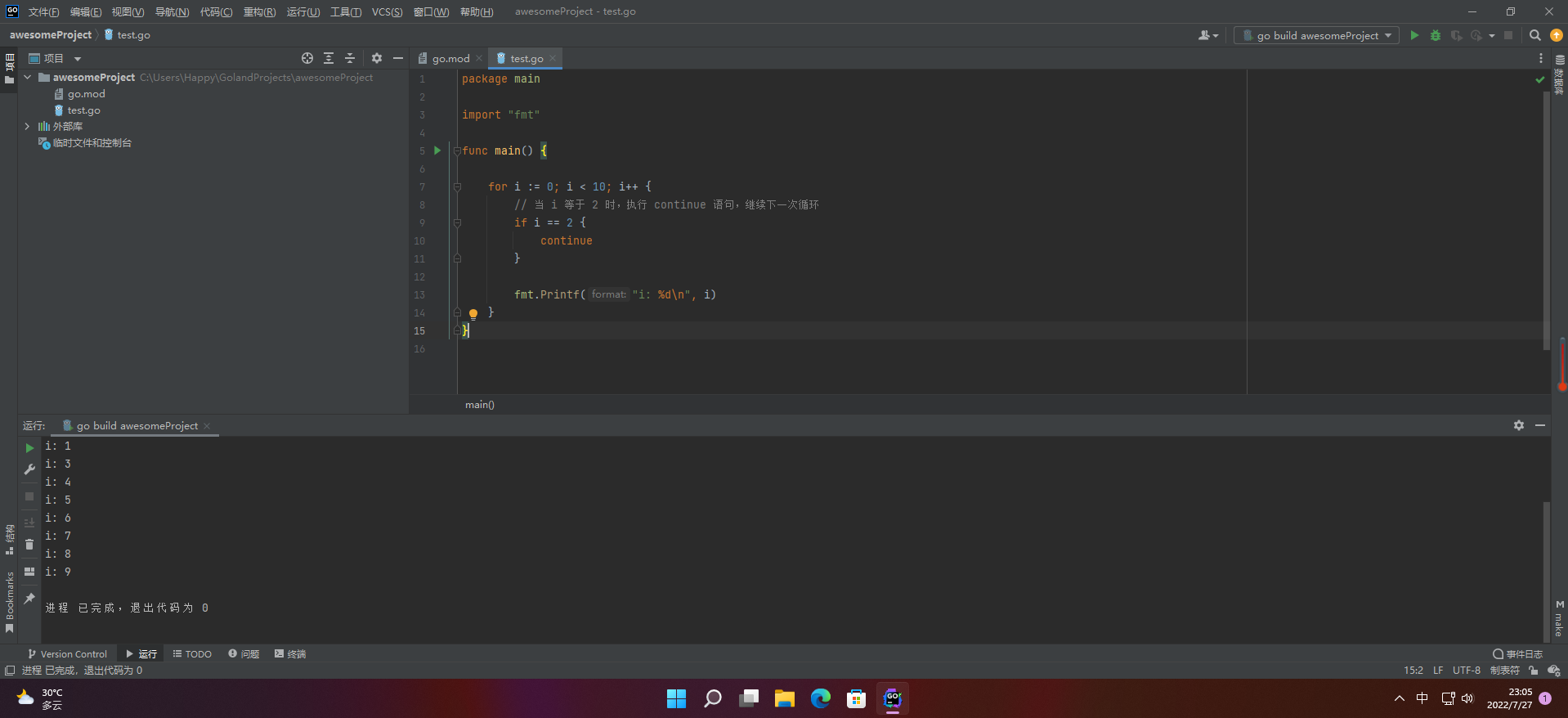This screenshot has width=1568, height=718.
Task: Rerun program from the Run panel
Action: pyautogui.click(x=29, y=448)
